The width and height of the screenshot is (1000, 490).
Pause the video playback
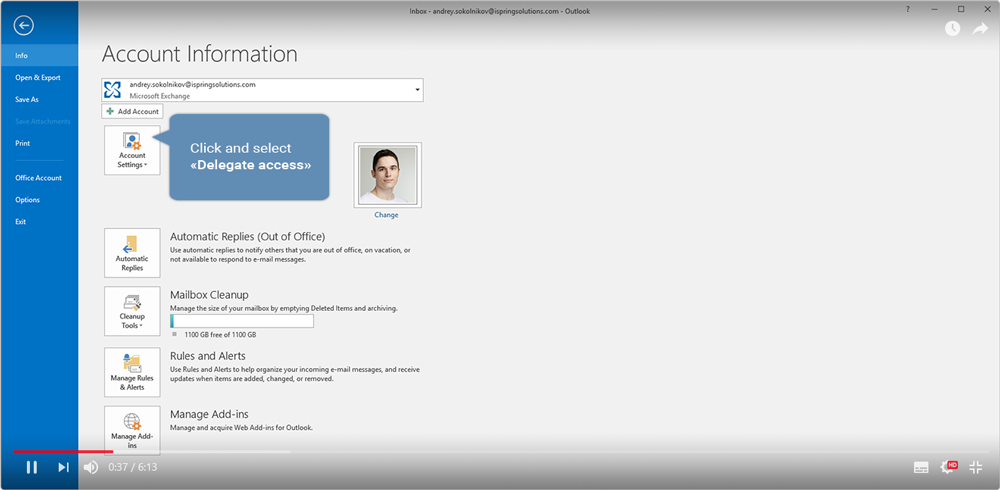31,468
